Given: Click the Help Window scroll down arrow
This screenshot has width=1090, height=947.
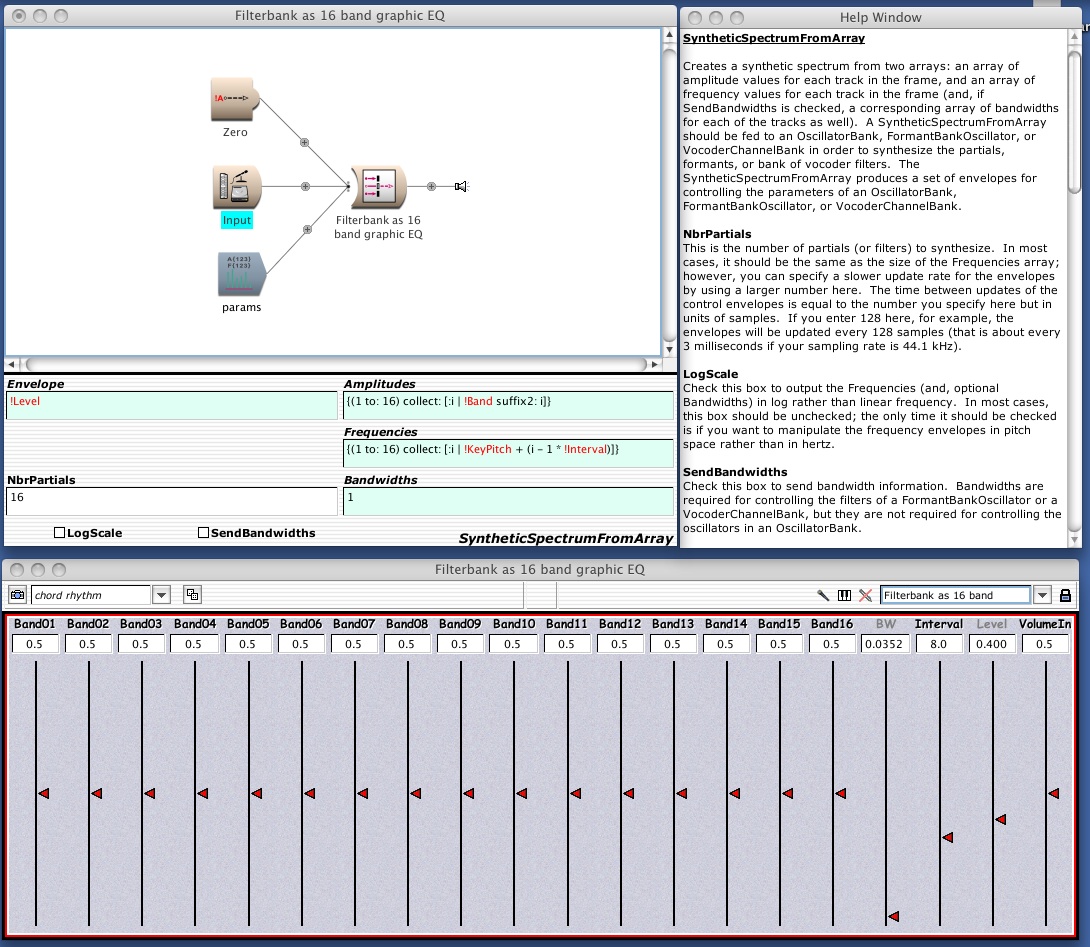Looking at the screenshot, I should coord(1074,539).
